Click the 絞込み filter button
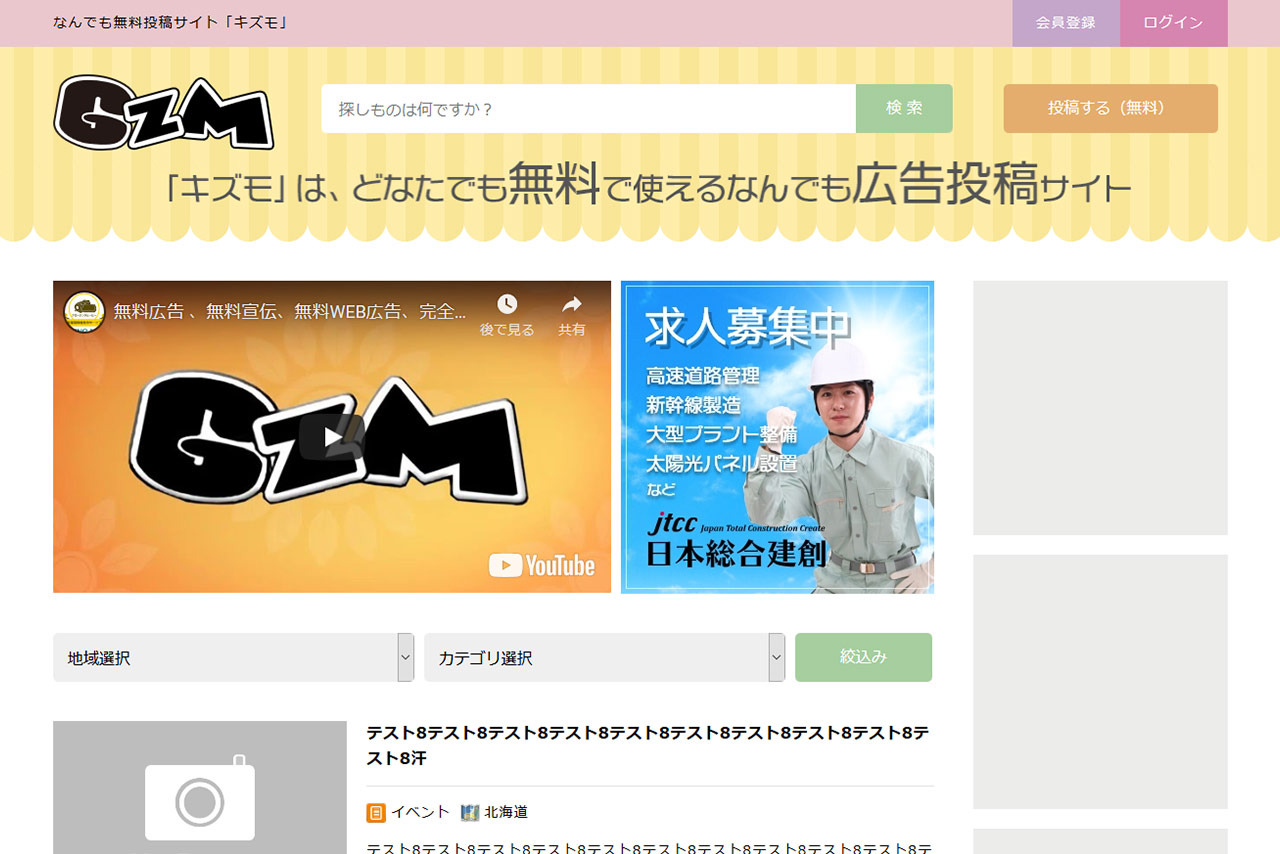Screen dimensions: 1280x854 click(863, 657)
